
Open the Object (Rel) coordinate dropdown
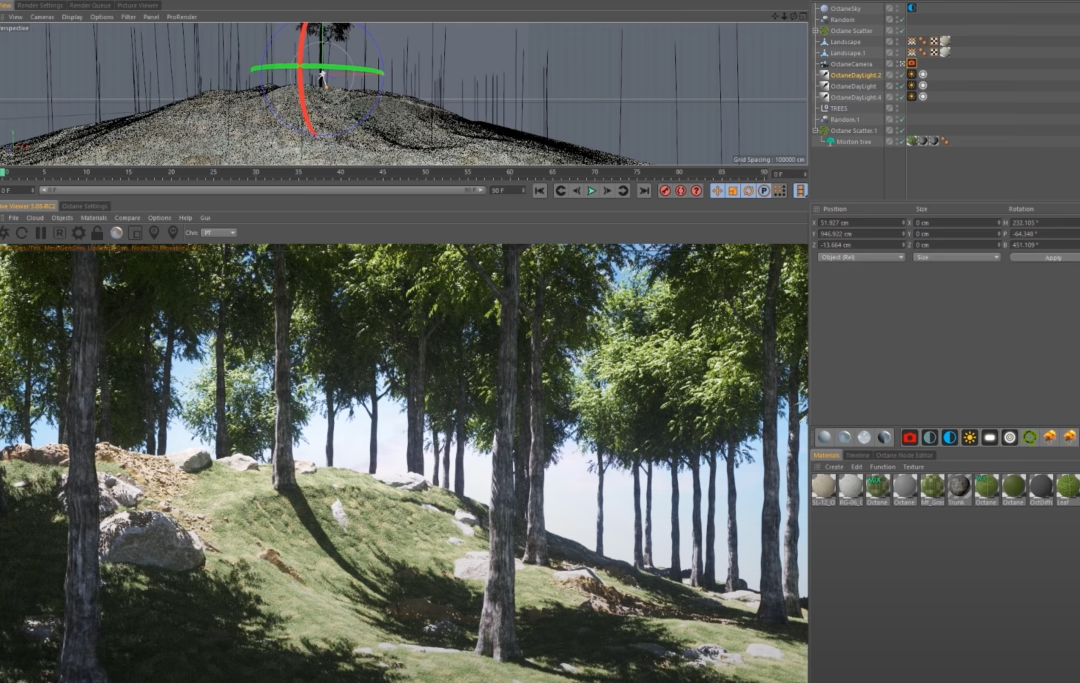click(x=861, y=257)
